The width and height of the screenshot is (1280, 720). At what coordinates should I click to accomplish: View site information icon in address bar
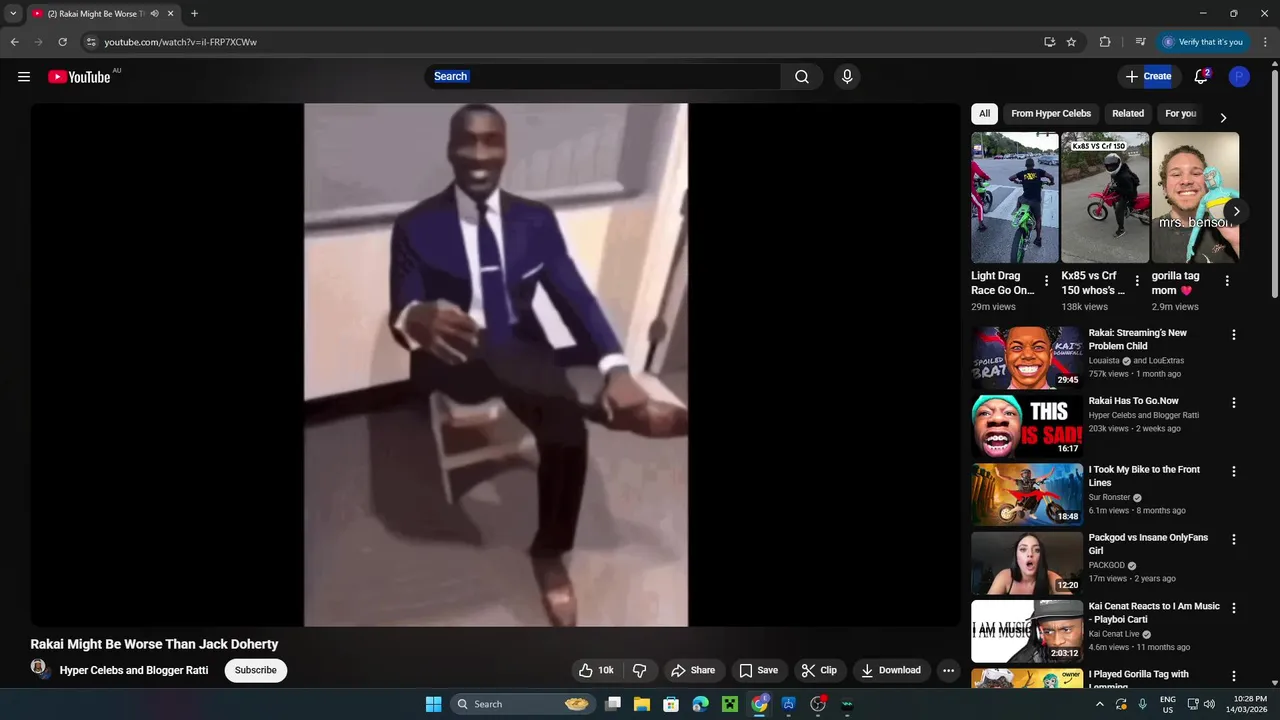point(91,42)
